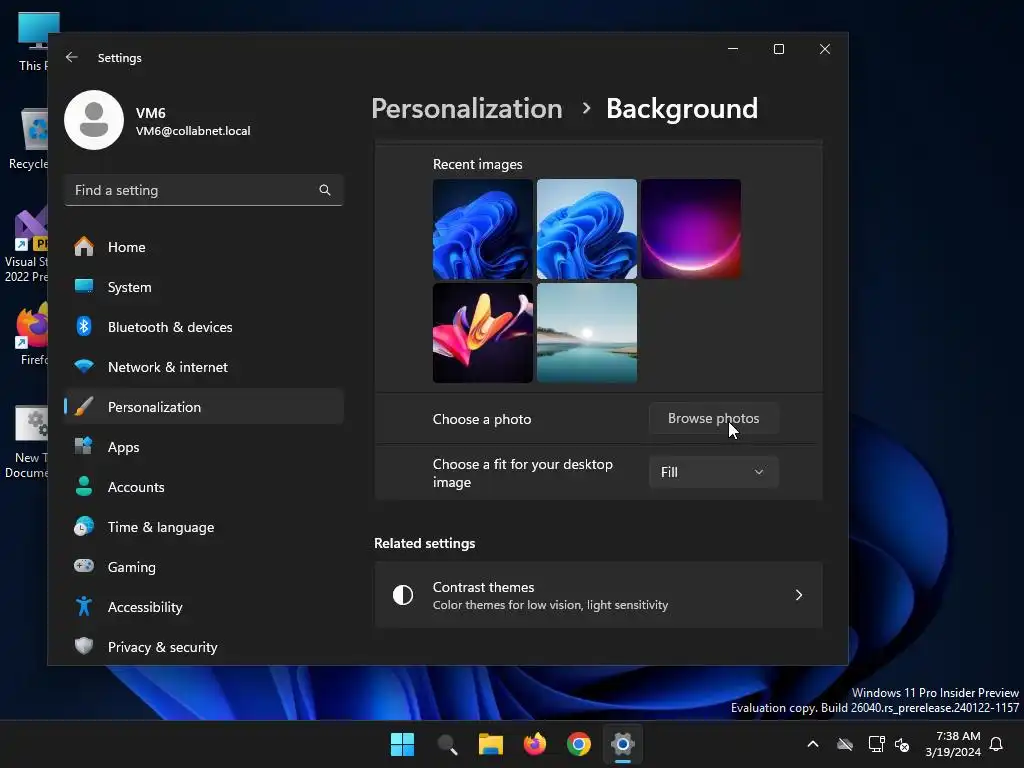Click the Contrast themes chevron arrow
The image size is (1024, 768).
click(x=799, y=595)
